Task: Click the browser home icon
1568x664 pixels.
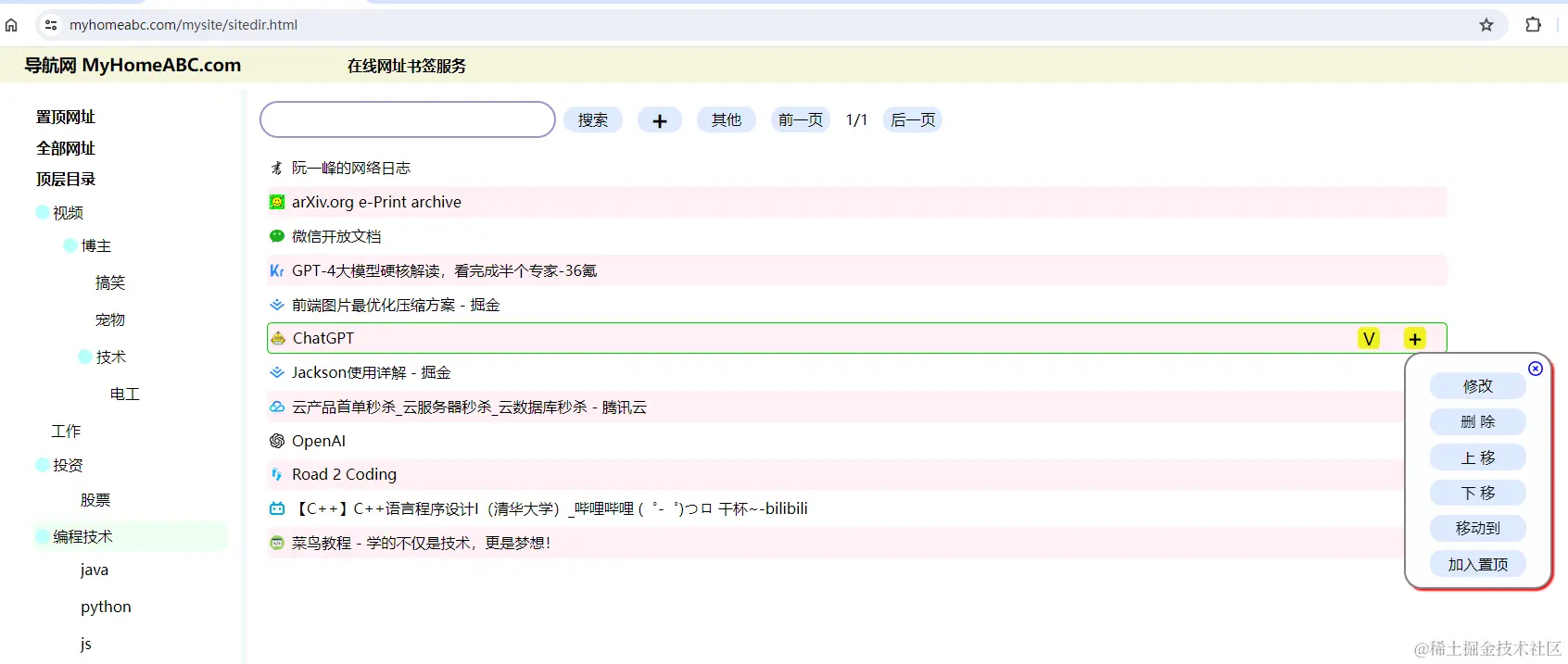Action: [x=11, y=25]
